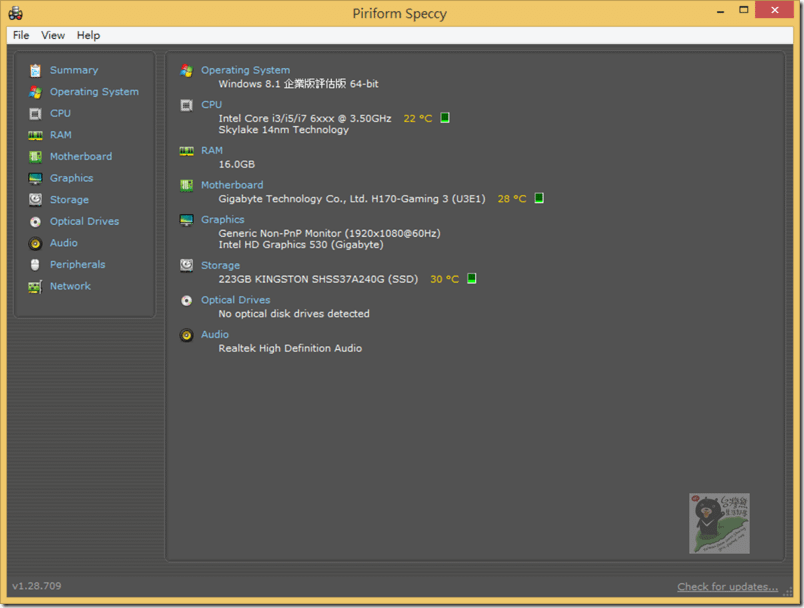The width and height of the screenshot is (804, 608).
Task: Click the Realtek High Definition Audio text
Action: click(290, 348)
